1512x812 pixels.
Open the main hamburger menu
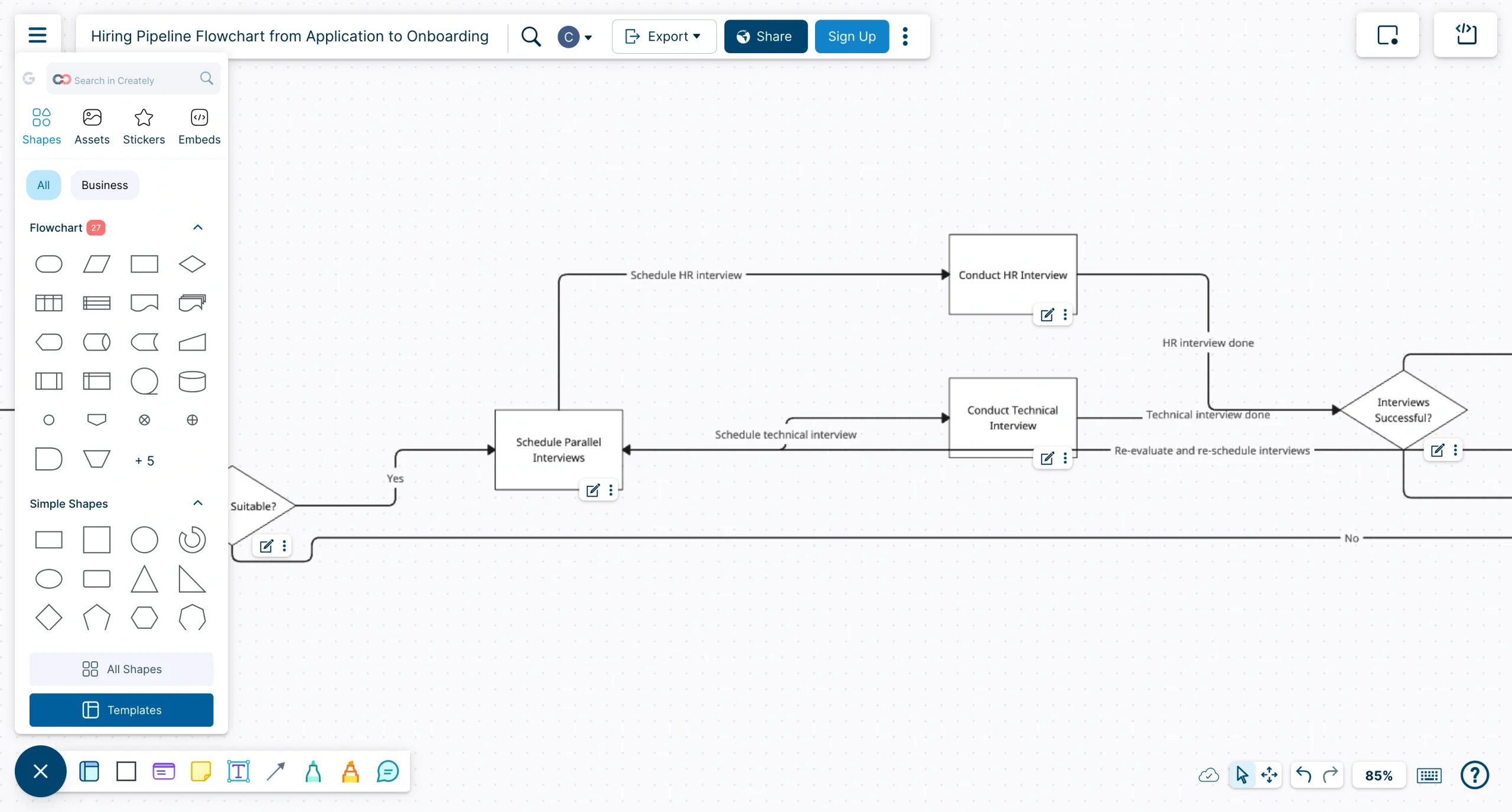pyautogui.click(x=37, y=35)
